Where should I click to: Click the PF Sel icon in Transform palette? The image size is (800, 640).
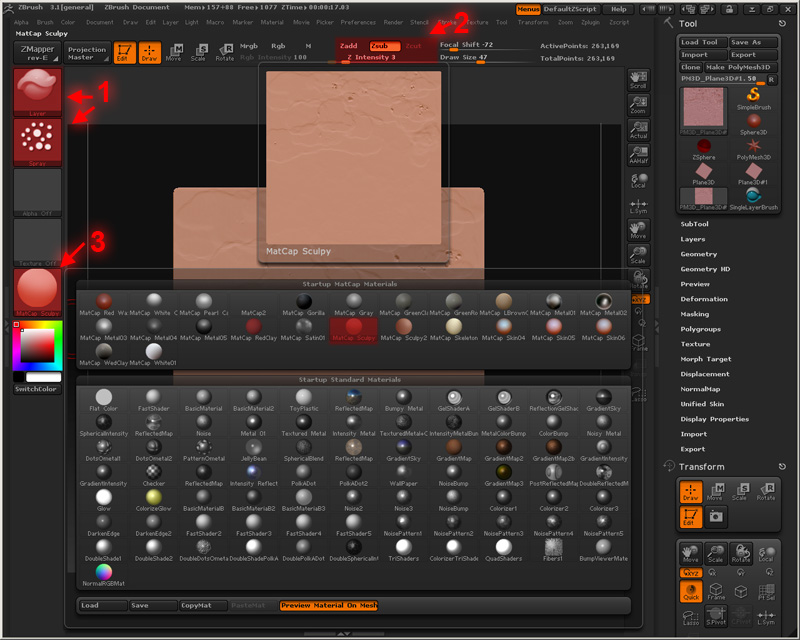point(766,592)
